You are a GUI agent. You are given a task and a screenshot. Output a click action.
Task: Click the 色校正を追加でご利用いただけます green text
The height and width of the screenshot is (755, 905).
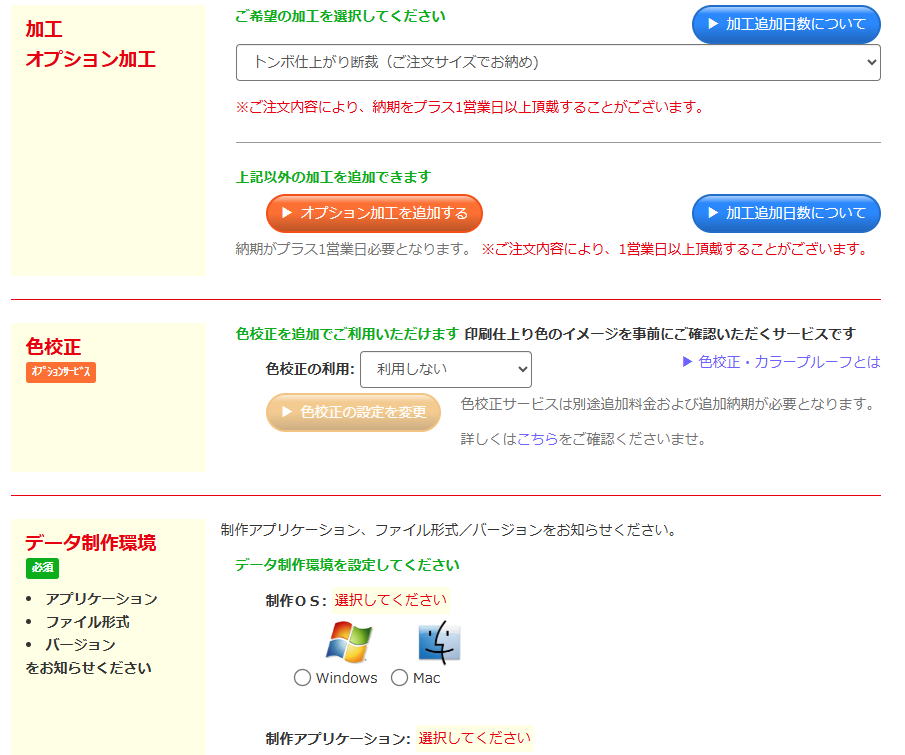click(347, 334)
